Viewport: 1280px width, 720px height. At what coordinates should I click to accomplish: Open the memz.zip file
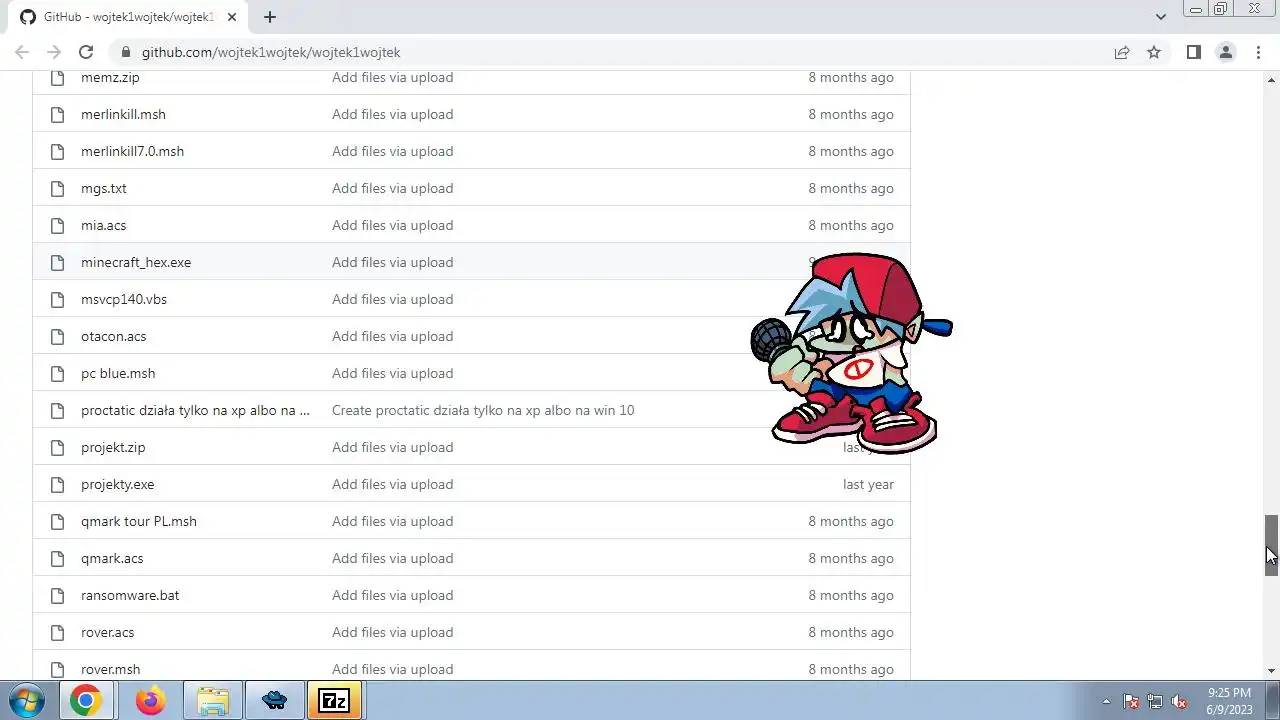110,77
